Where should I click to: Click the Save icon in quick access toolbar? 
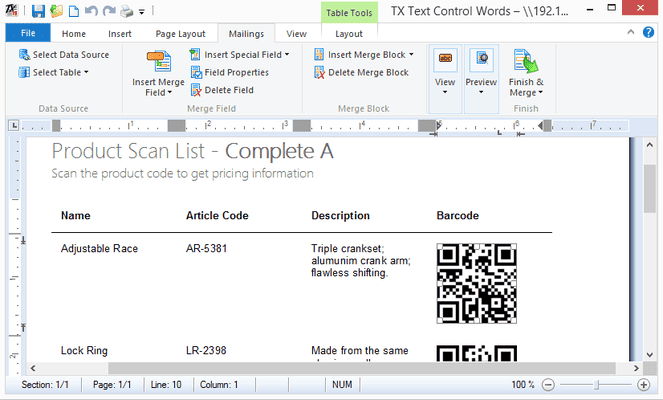pyautogui.click(x=38, y=12)
